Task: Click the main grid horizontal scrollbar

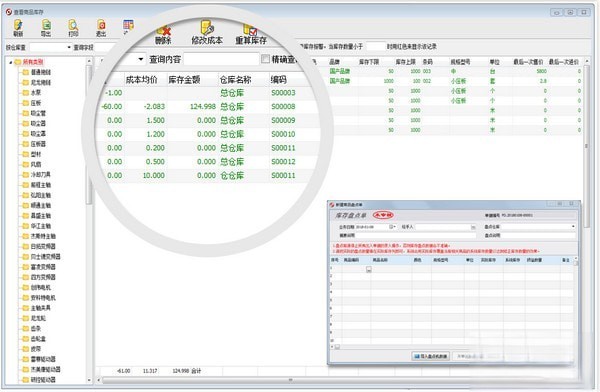Action: click(290, 380)
